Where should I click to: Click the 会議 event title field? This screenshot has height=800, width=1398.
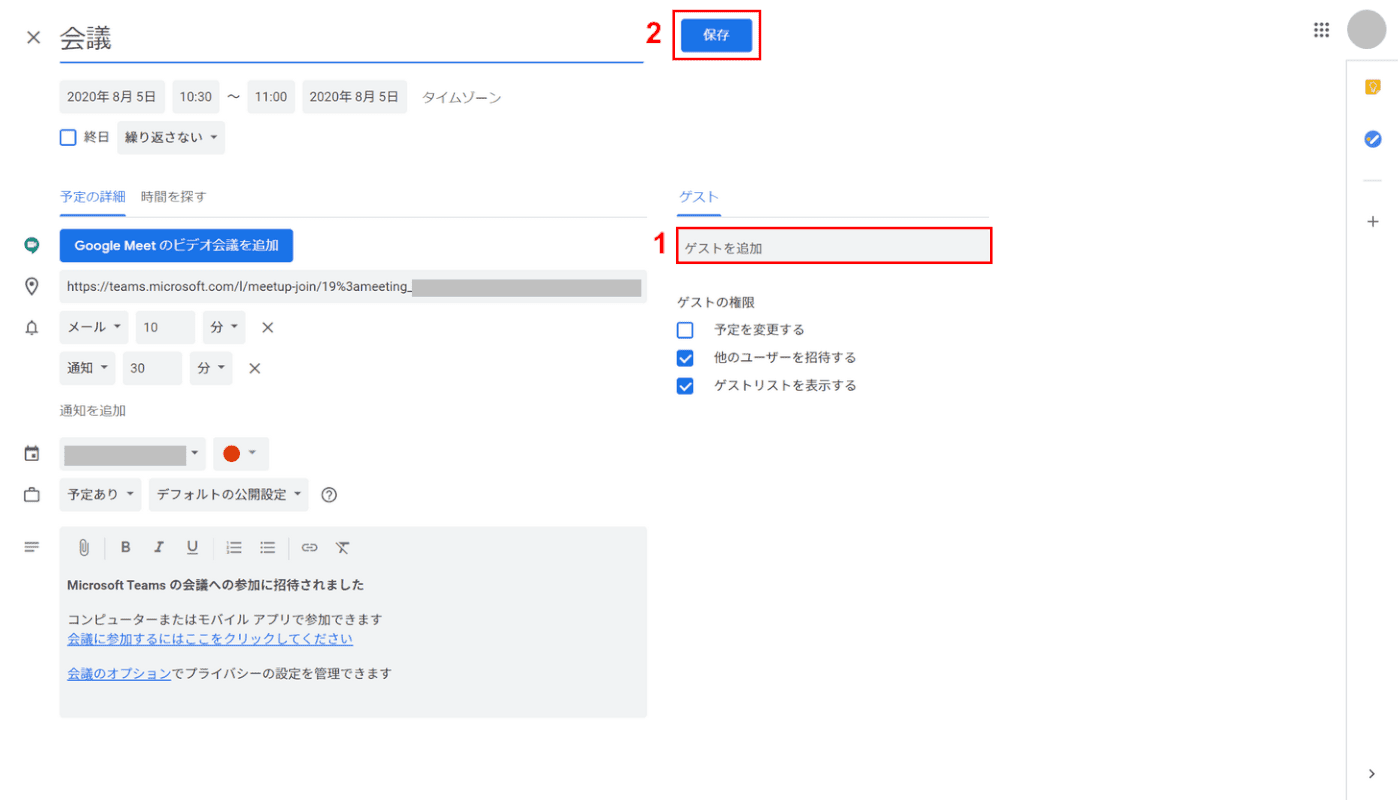tap(351, 39)
